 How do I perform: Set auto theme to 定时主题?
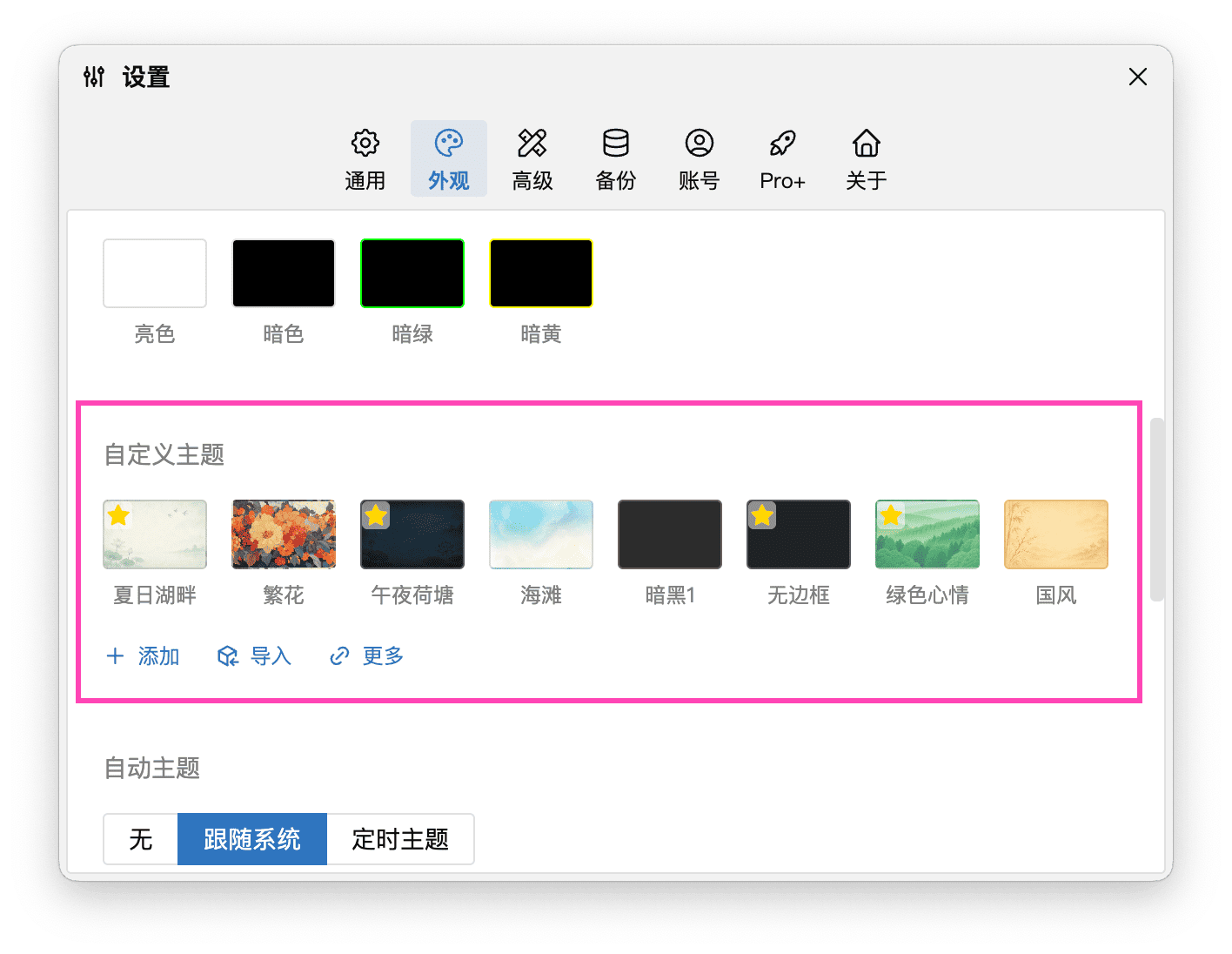400,839
